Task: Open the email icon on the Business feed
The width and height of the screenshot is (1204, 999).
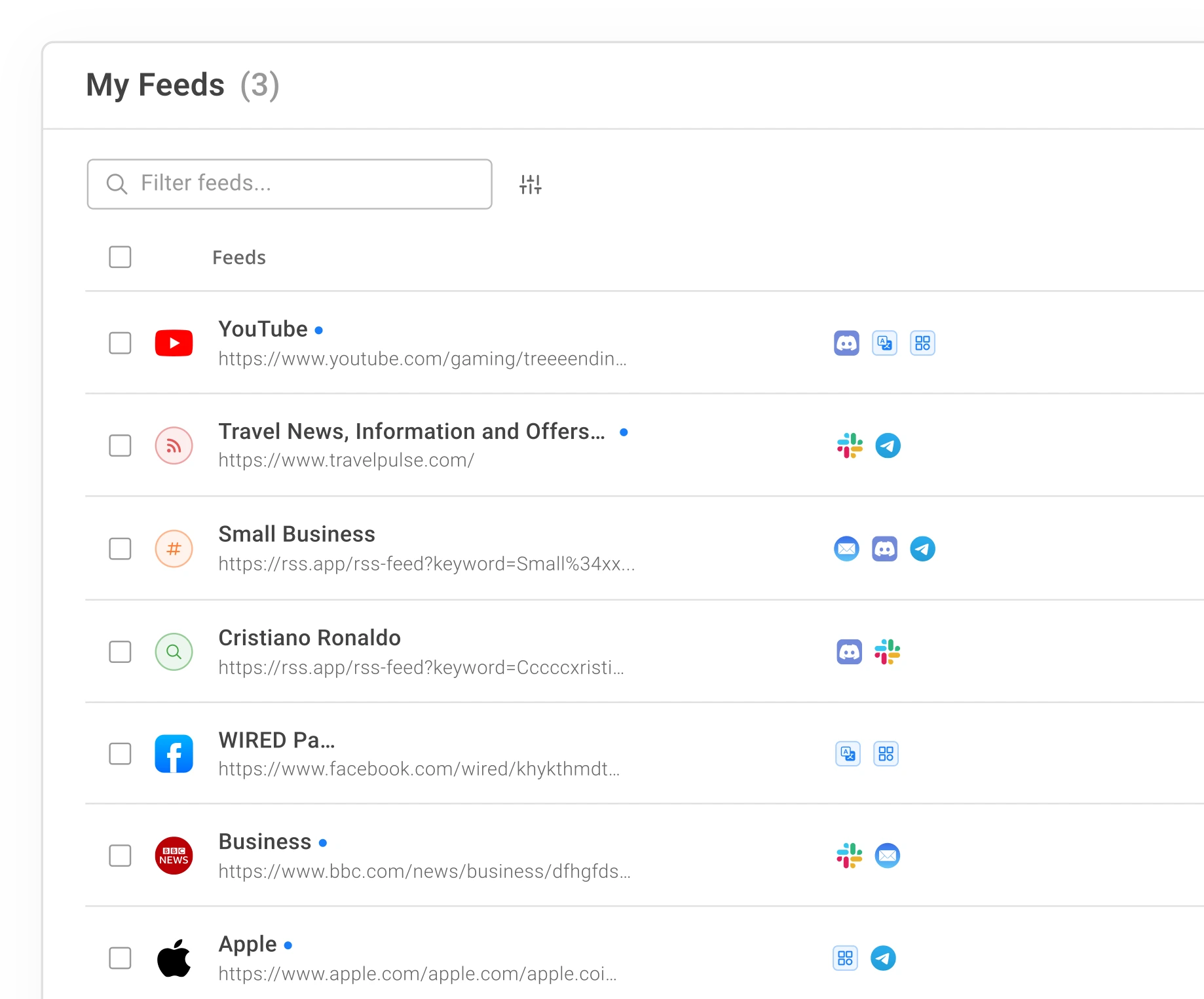Action: coord(888,856)
